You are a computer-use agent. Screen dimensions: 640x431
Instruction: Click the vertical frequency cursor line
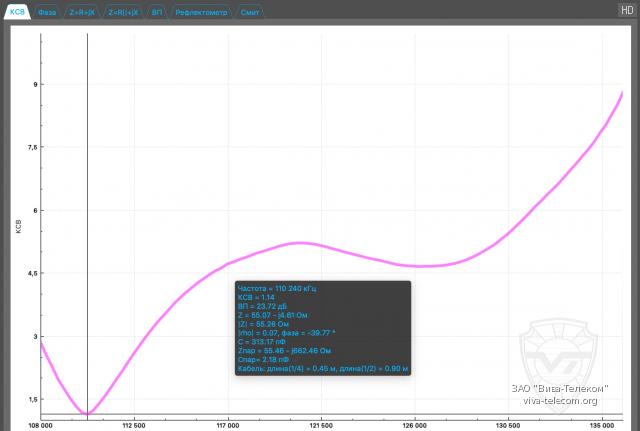tap(87, 200)
